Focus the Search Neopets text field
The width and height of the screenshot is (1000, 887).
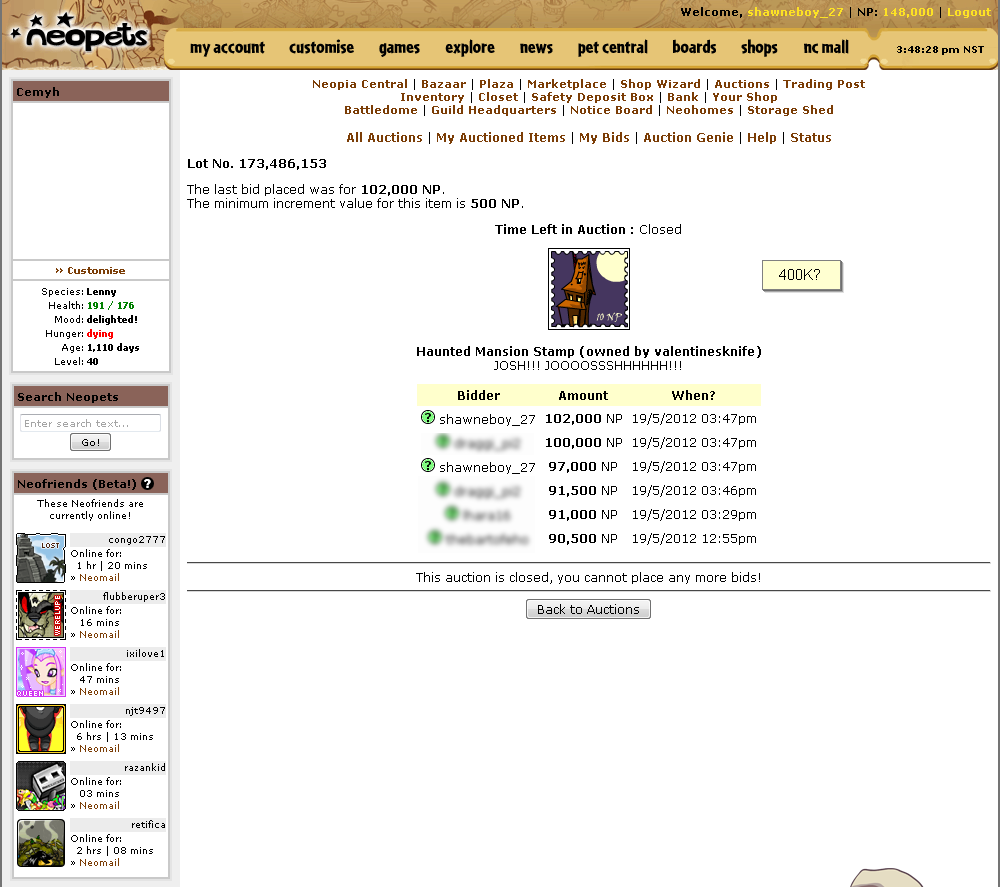pos(91,423)
